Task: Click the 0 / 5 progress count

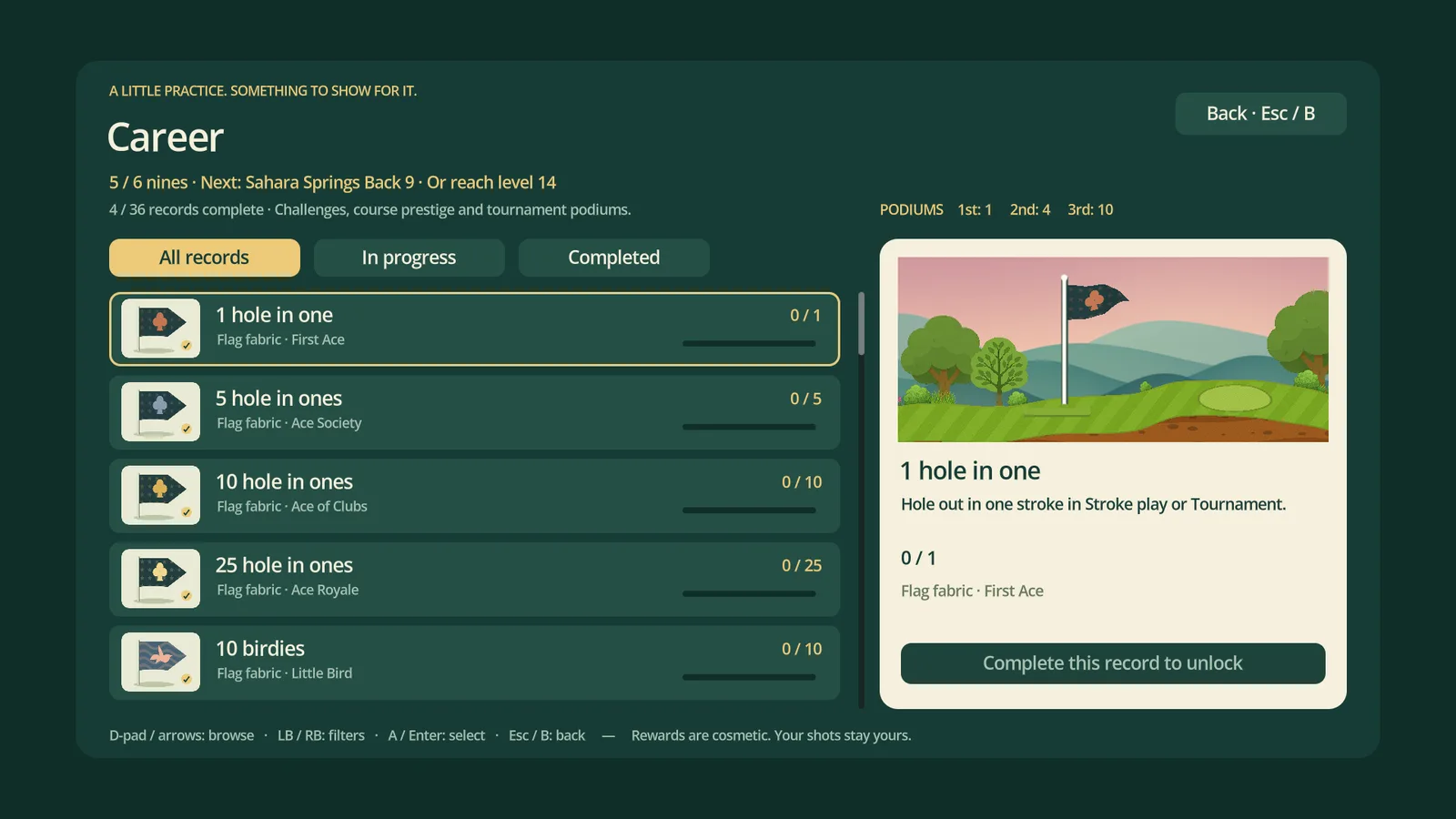Action: [x=805, y=399]
